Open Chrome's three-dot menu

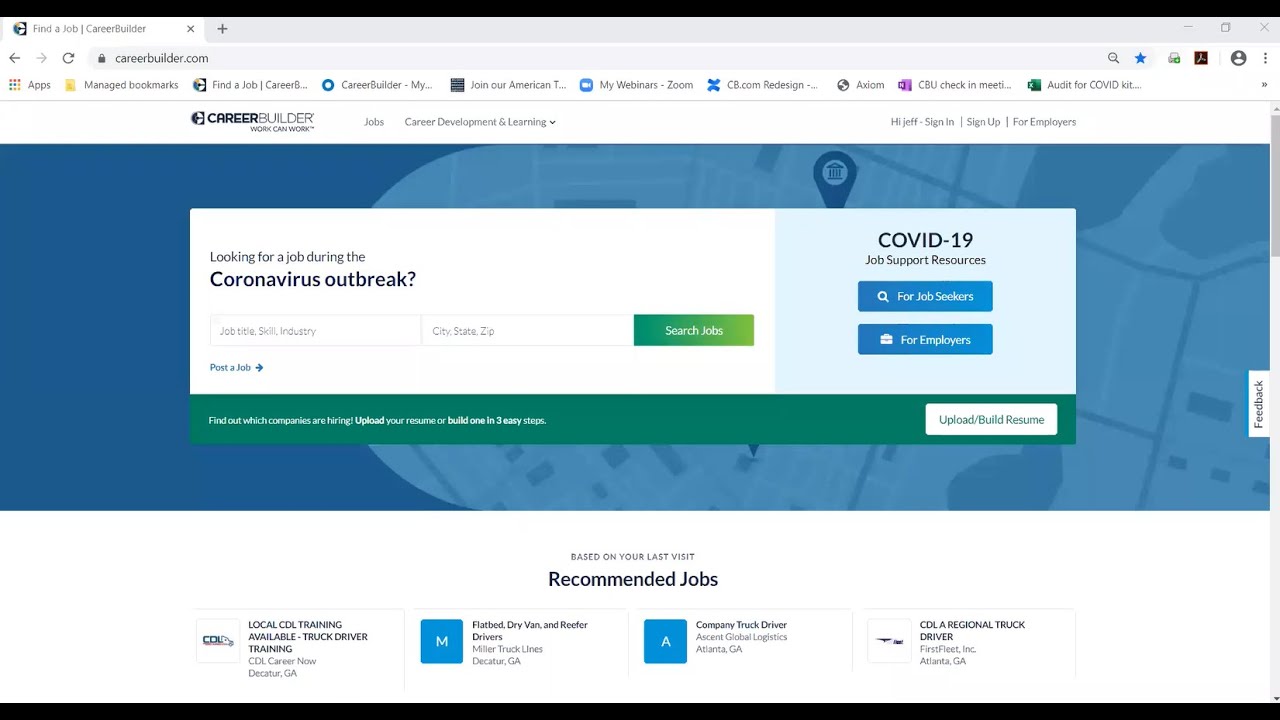pos(1264,58)
